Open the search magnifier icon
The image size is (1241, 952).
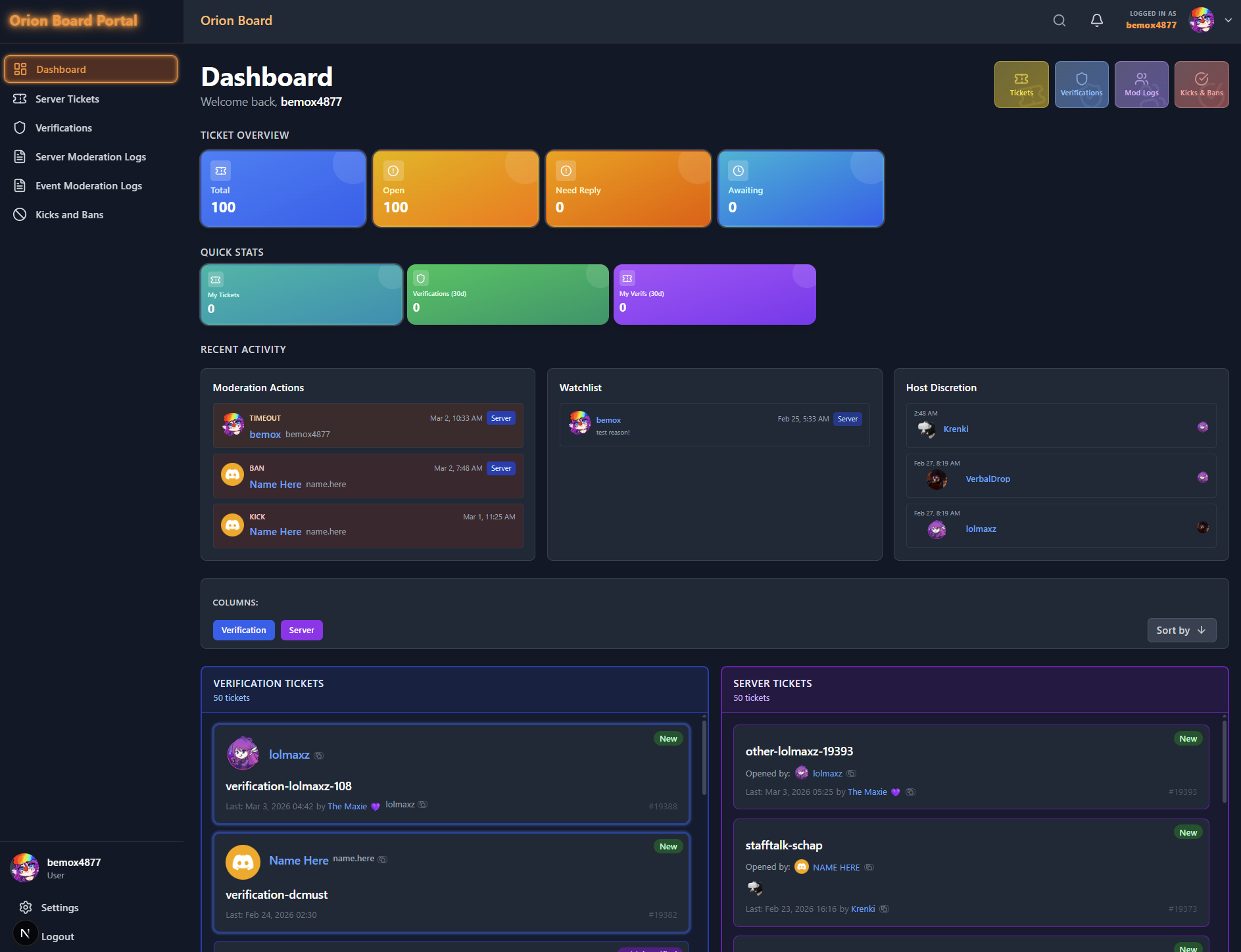(1059, 20)
